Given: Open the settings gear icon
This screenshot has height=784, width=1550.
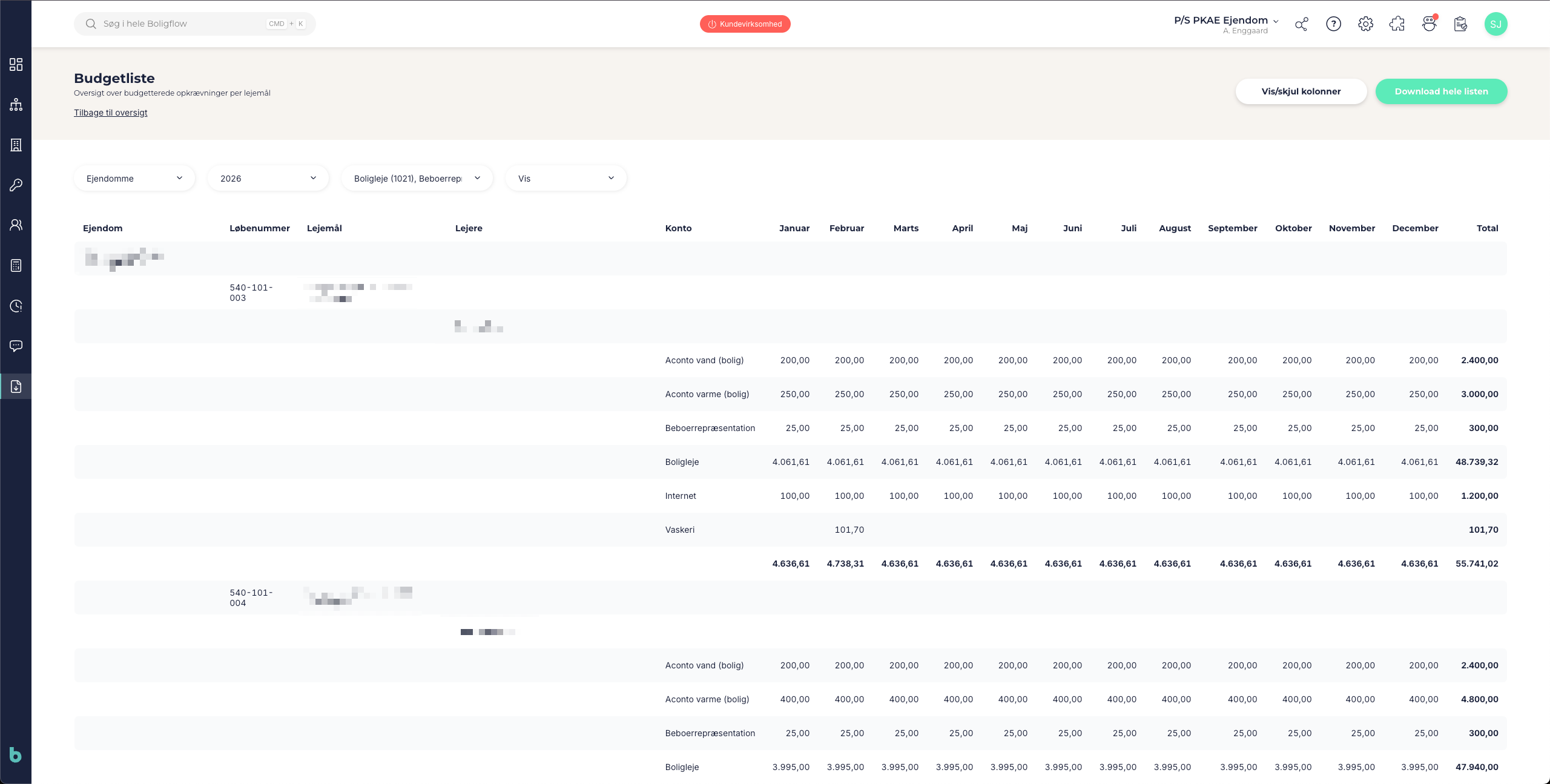Looking at the screenshot, I should point(1365,24).
